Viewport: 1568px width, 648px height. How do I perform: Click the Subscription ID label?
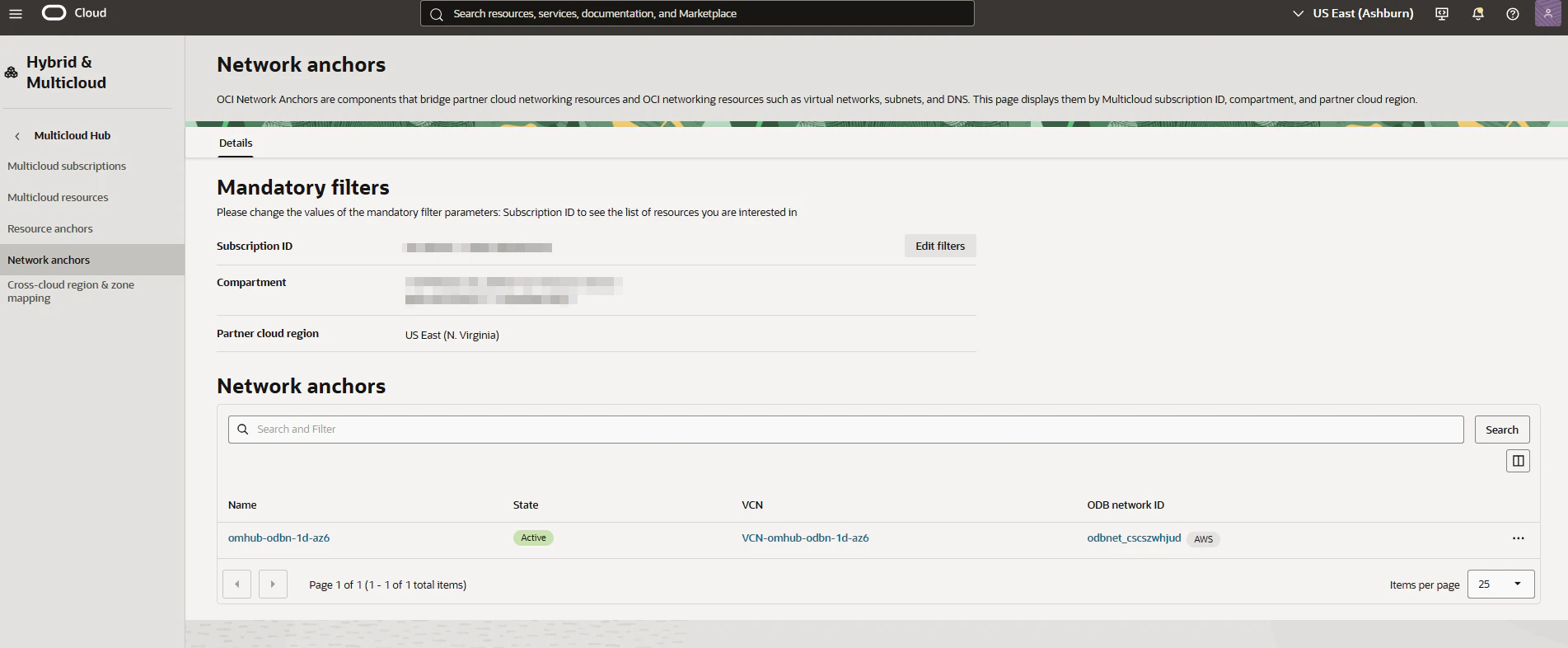pyautogui.click(x=255, y=247)
